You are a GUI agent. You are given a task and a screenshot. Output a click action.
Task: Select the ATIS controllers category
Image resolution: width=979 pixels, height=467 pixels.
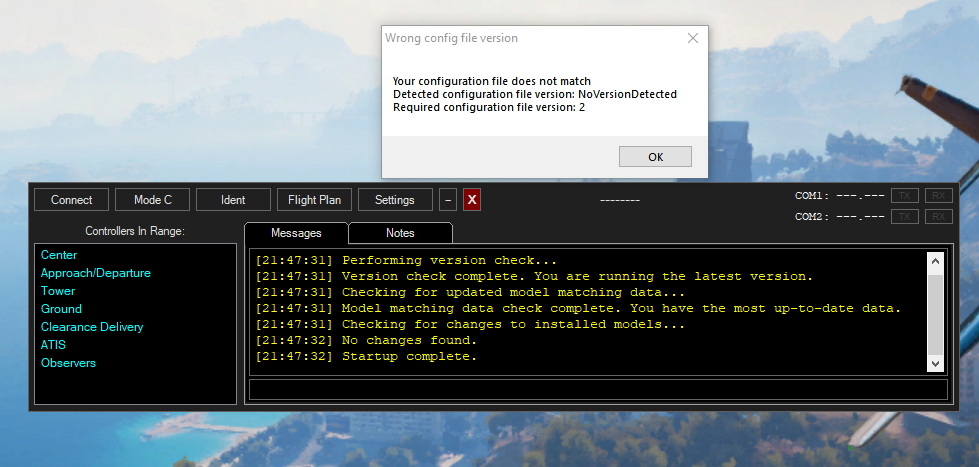point(53,345)
